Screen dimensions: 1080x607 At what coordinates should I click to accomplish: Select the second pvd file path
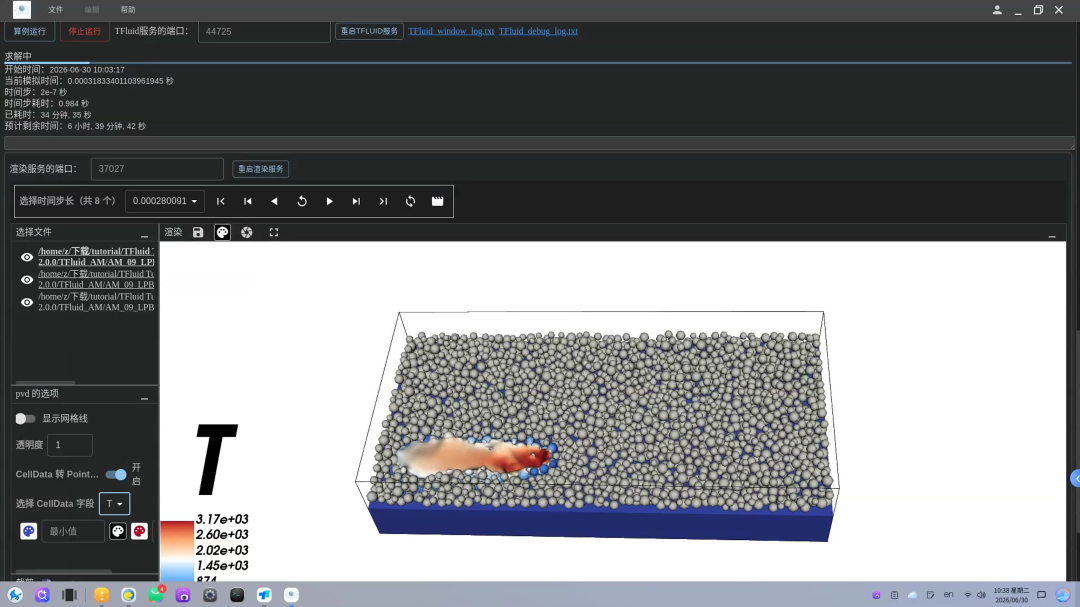(x=96, y=279)
